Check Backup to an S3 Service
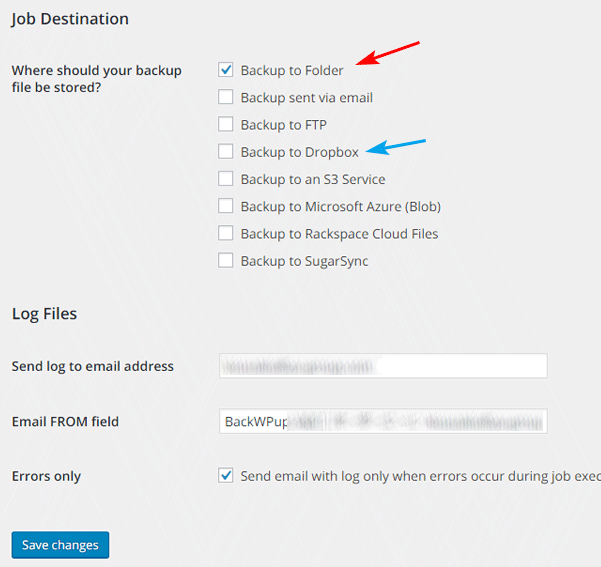The width and height of the screenshot is (601, 567). [225, 179]
